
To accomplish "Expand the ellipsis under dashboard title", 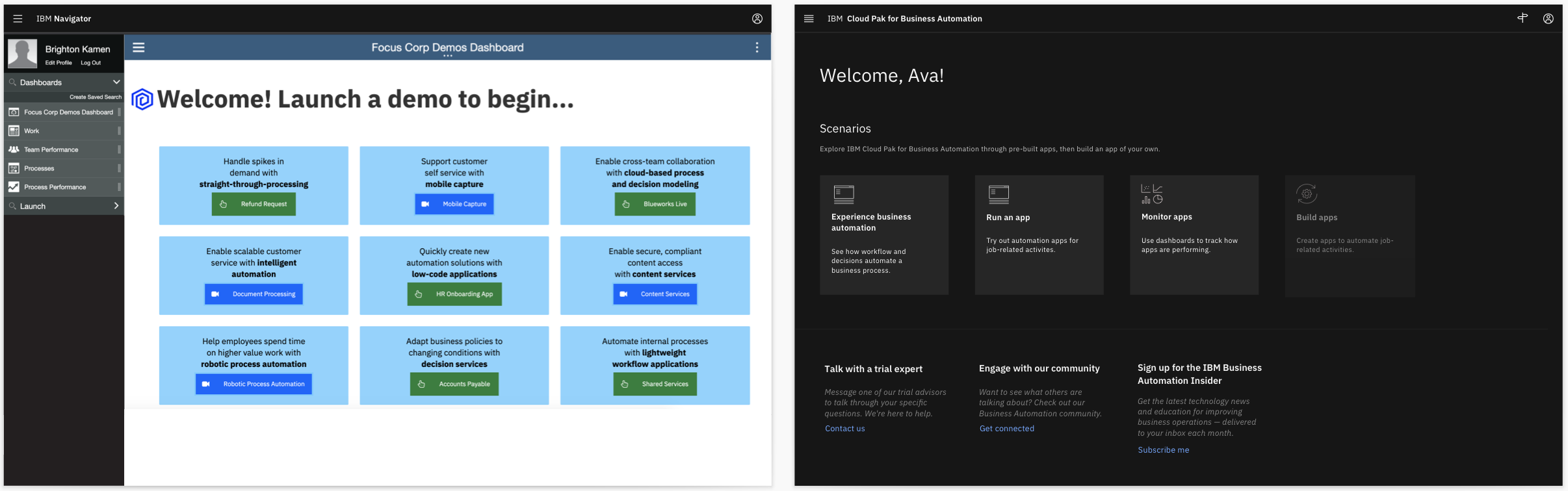I will click(447, 57).
